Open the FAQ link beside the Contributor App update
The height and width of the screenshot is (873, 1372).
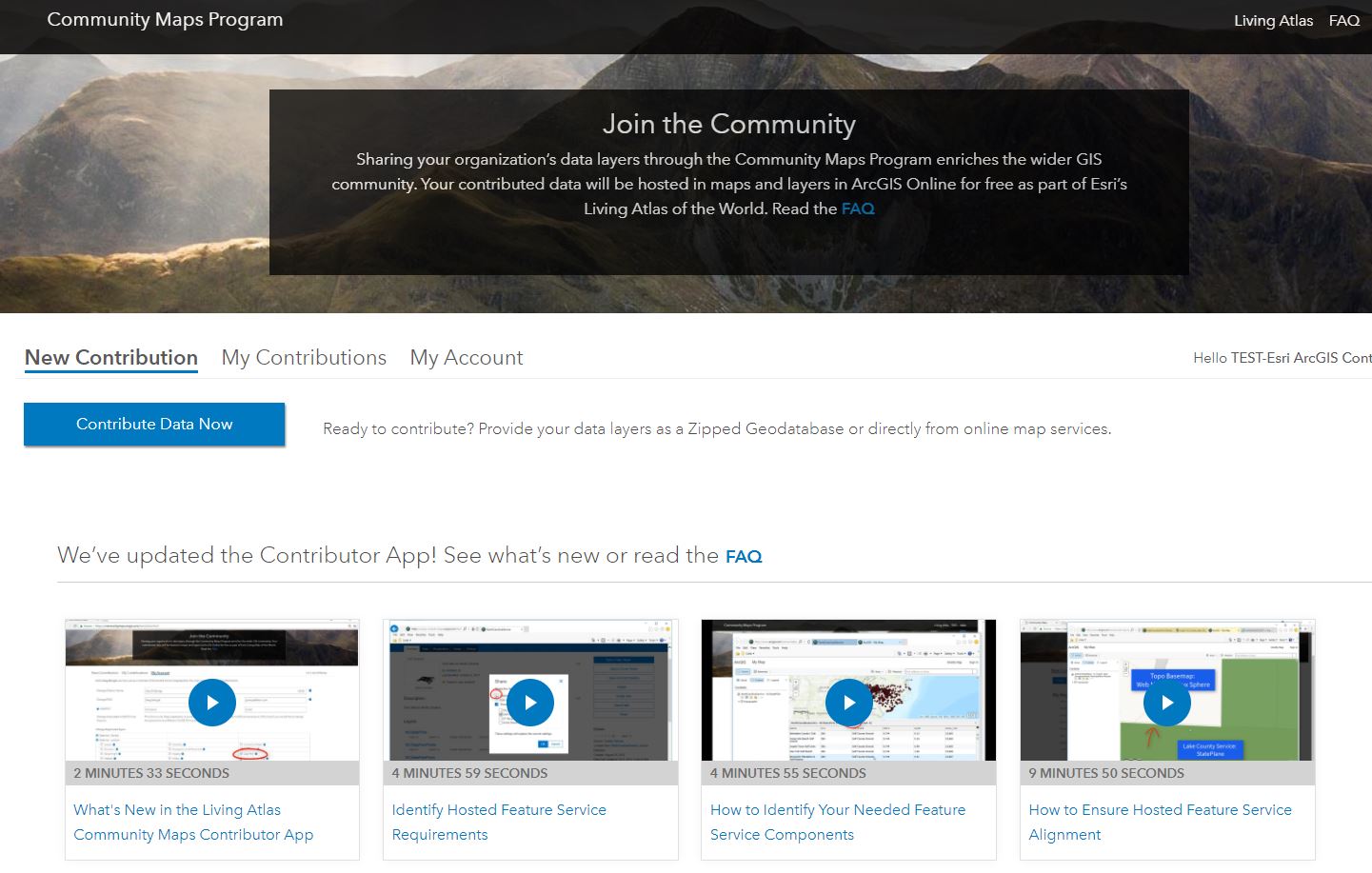(x=744, y=557)
